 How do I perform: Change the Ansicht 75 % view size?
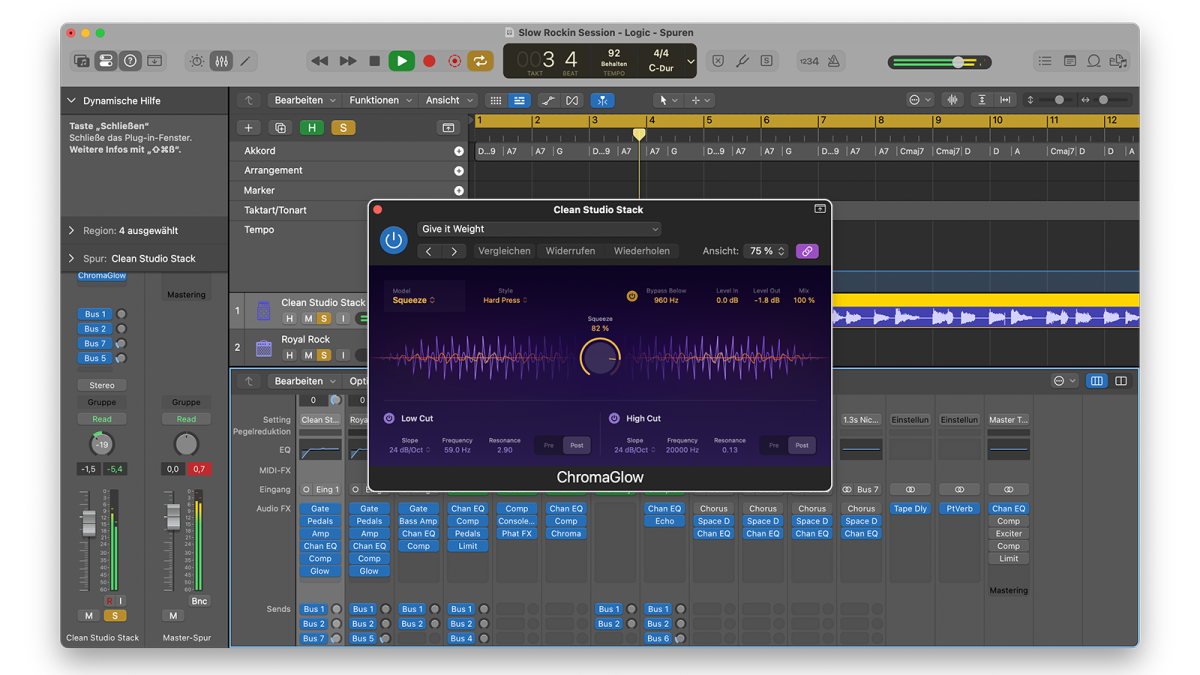click(768, 251)
